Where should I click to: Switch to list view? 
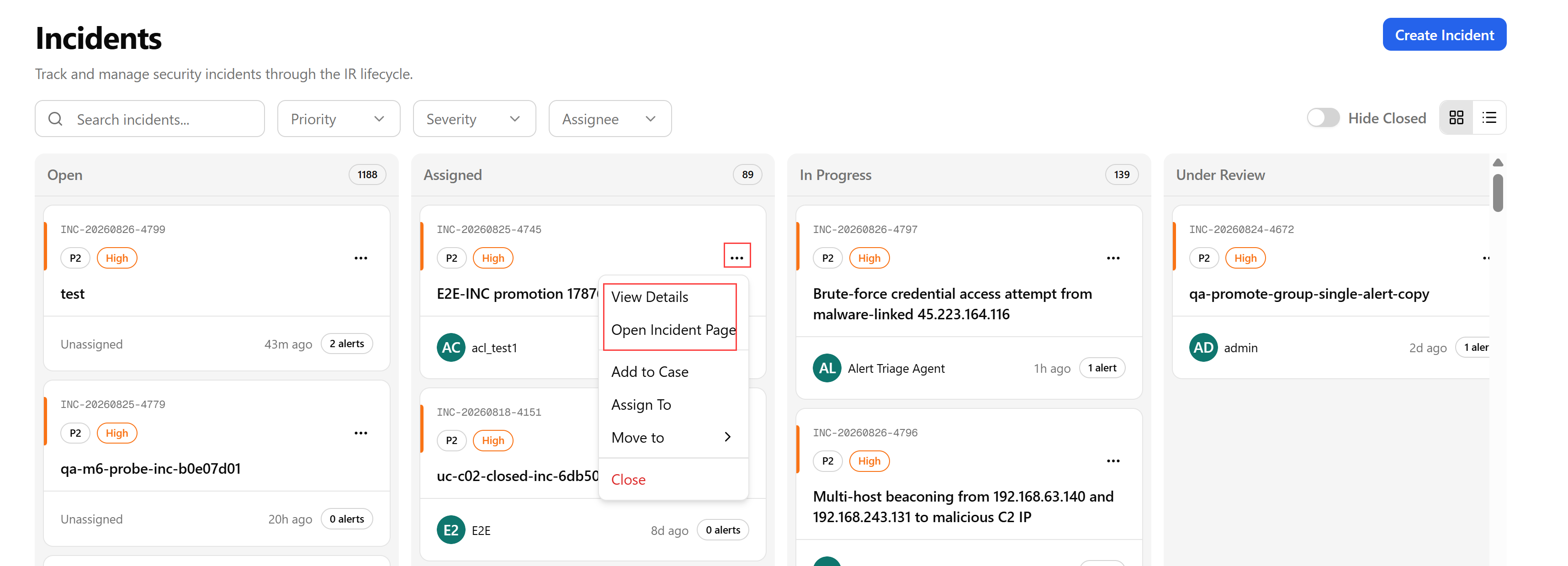tap(1489, 117)
